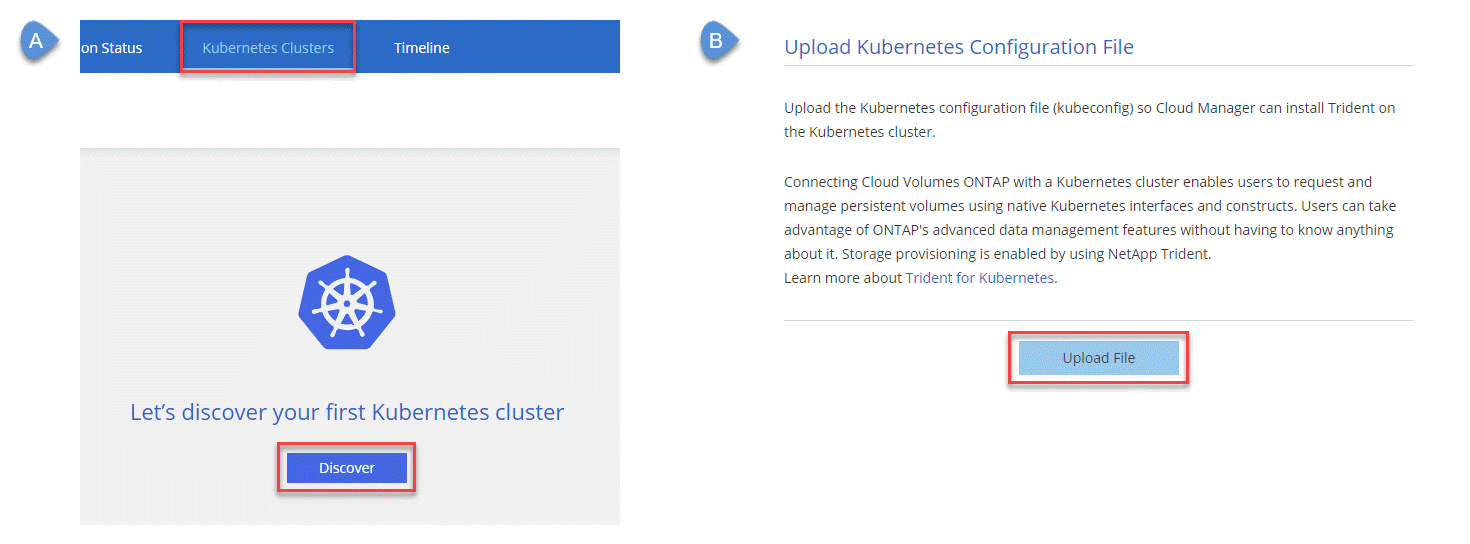Click the "Learn more about" text

point(843,278)
